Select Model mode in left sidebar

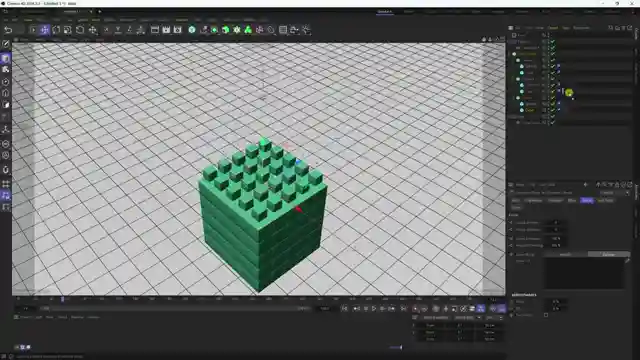[x=5, y=58]
